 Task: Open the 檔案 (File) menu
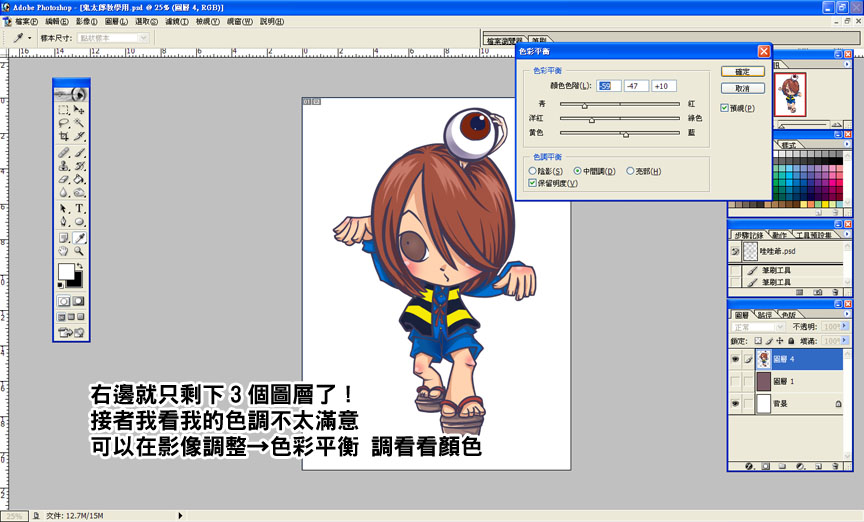coord(26,21)
